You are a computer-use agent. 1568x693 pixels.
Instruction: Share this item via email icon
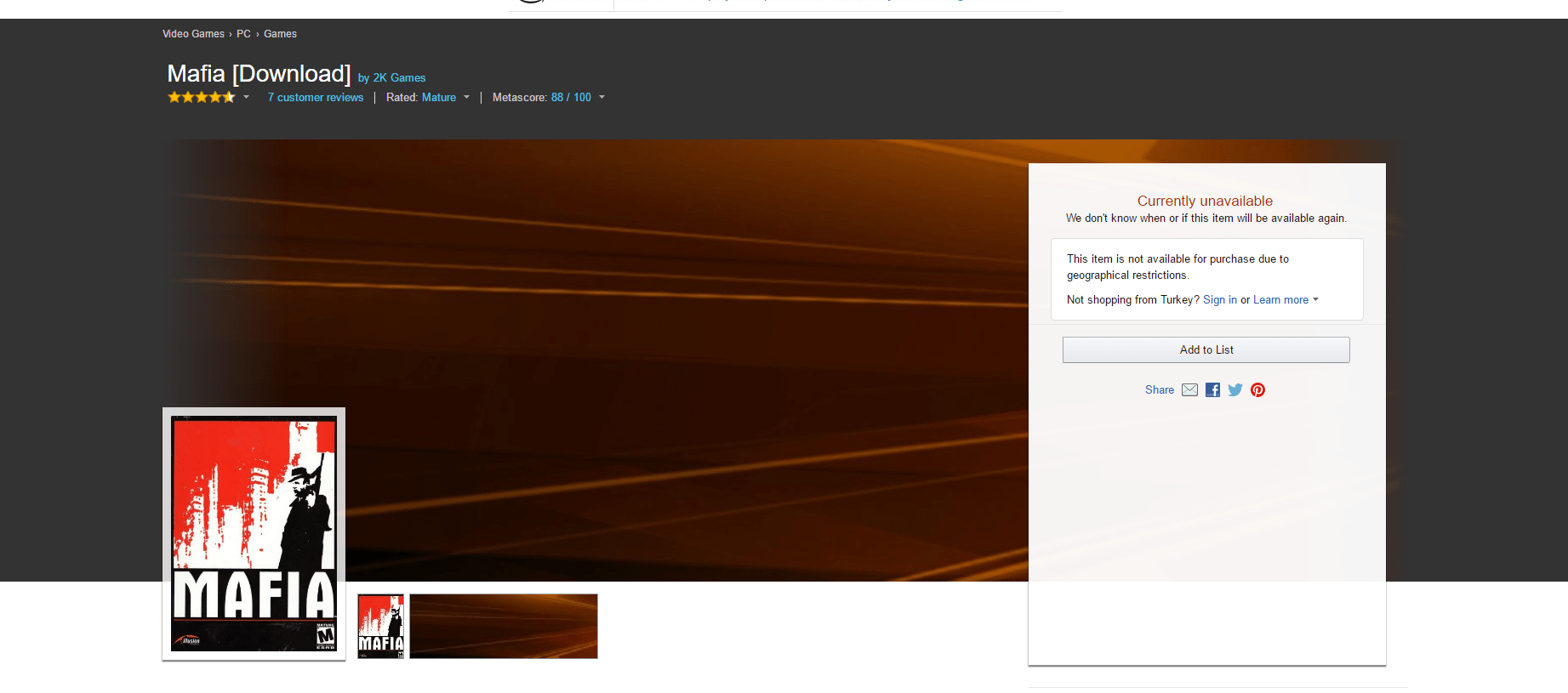1189,390
